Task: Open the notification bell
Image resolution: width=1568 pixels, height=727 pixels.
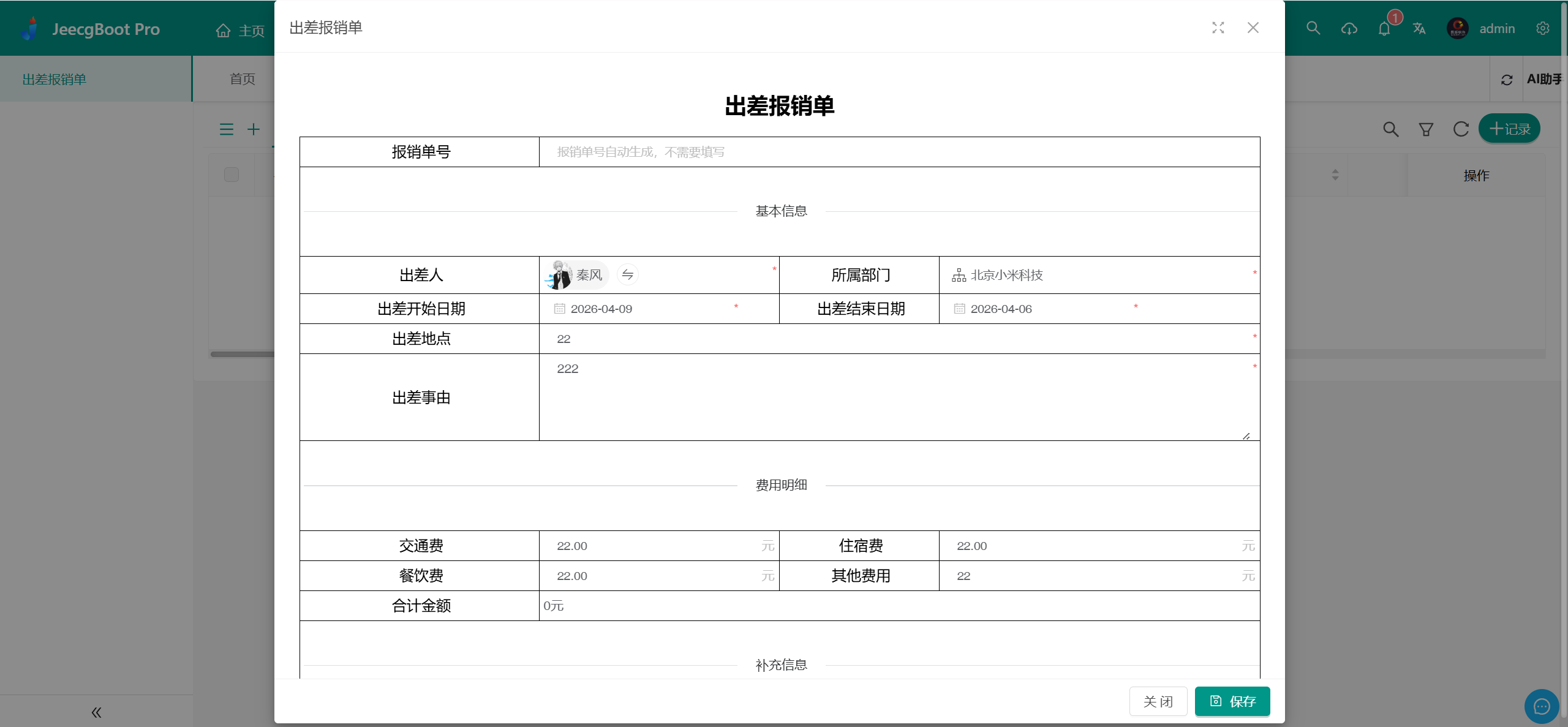Action: tap(1384, 29)
